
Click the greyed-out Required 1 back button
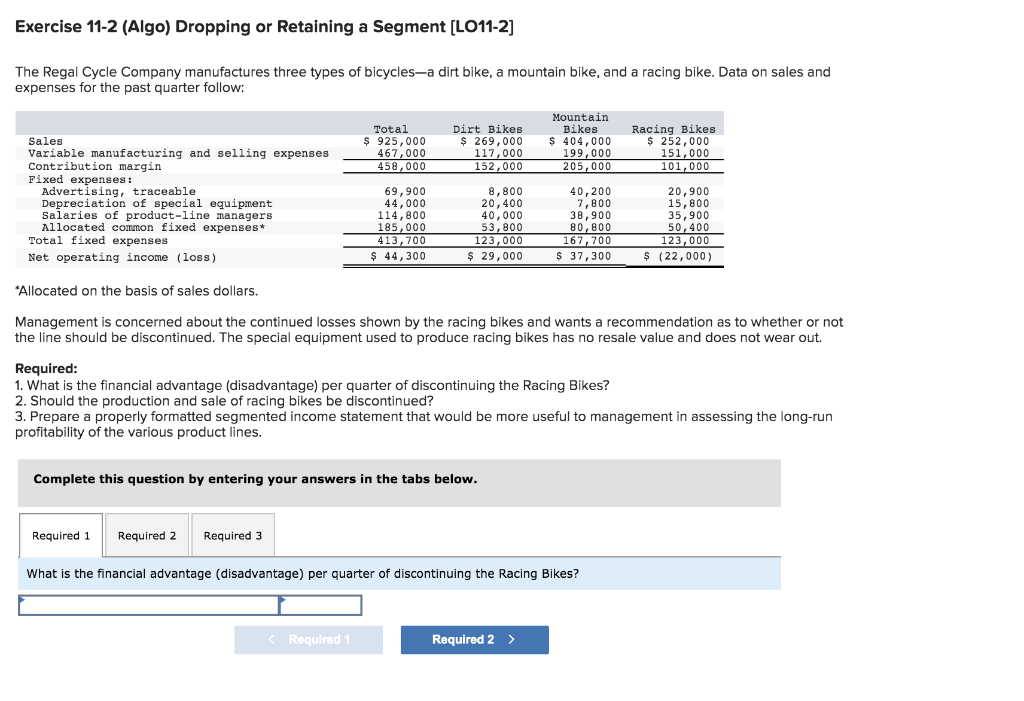308,640
